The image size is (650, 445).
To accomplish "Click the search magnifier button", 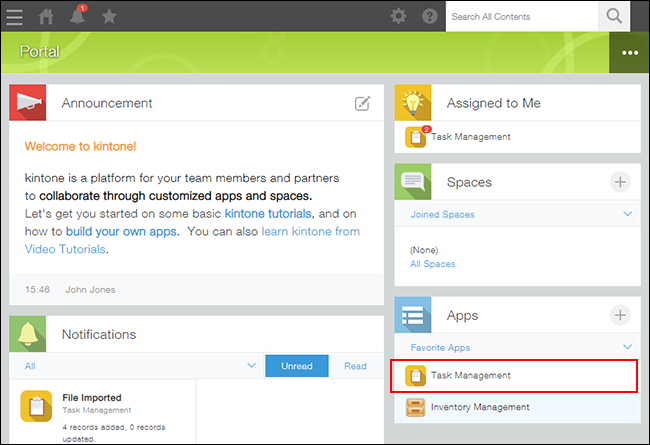I will click(x=615, y=16).
